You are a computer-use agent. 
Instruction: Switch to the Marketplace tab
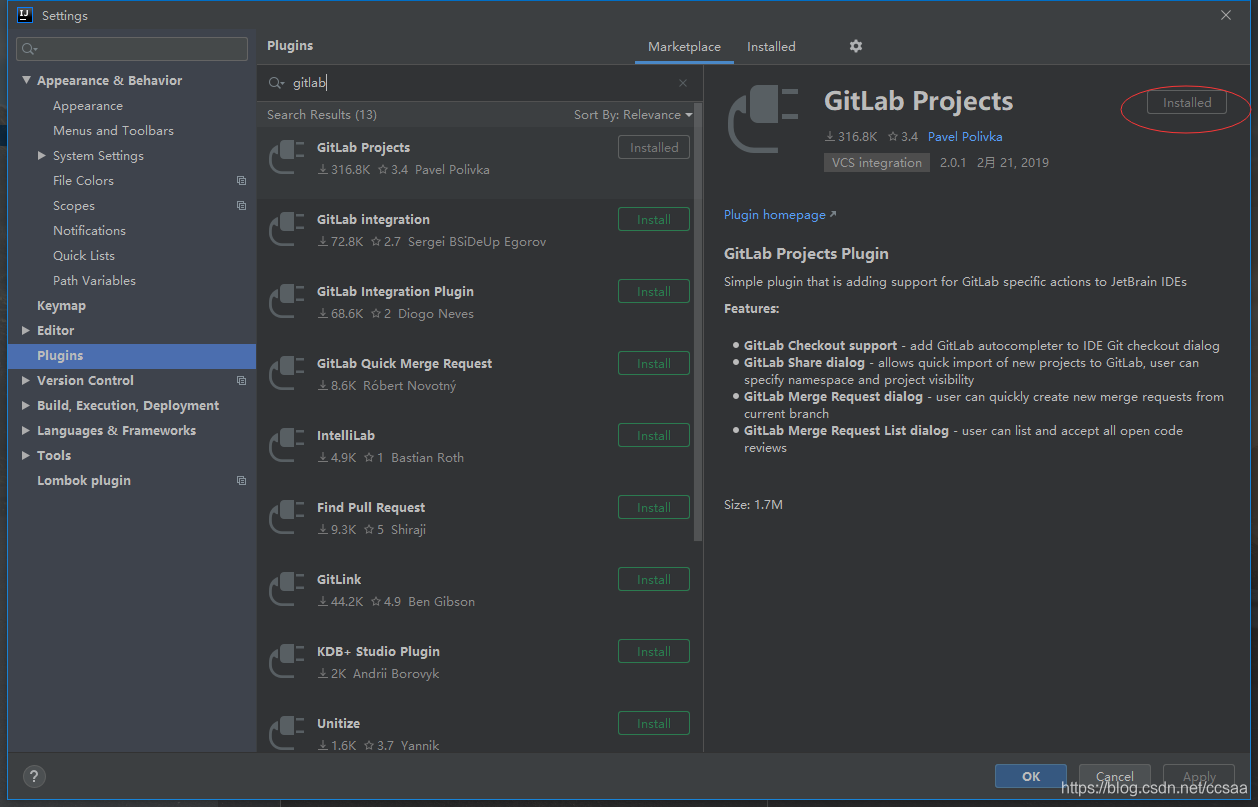click(684, 47)
